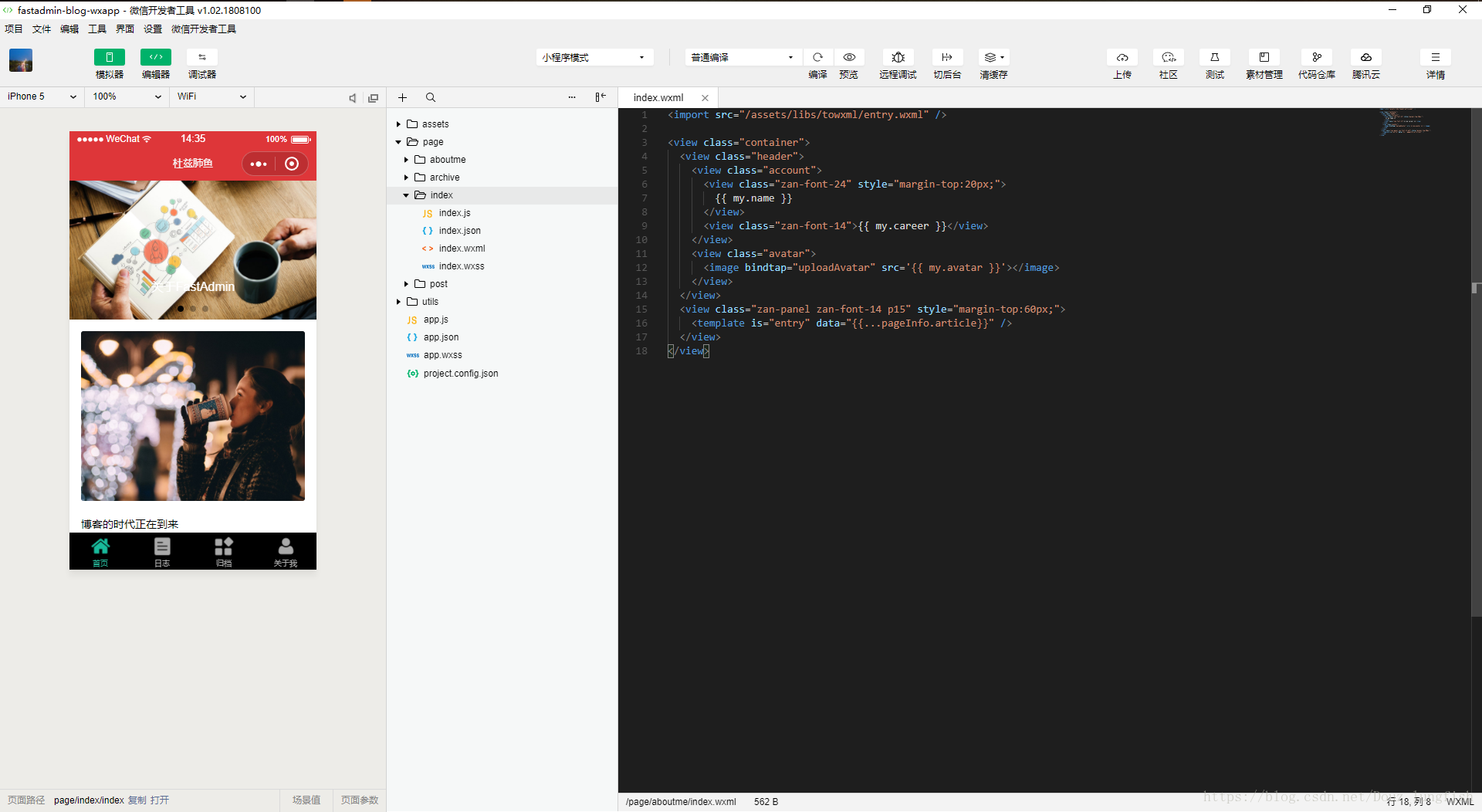Click the open page path link
Image resolution: width=1482 pixels, height=812 pixels.
click(x=160, y=800)
